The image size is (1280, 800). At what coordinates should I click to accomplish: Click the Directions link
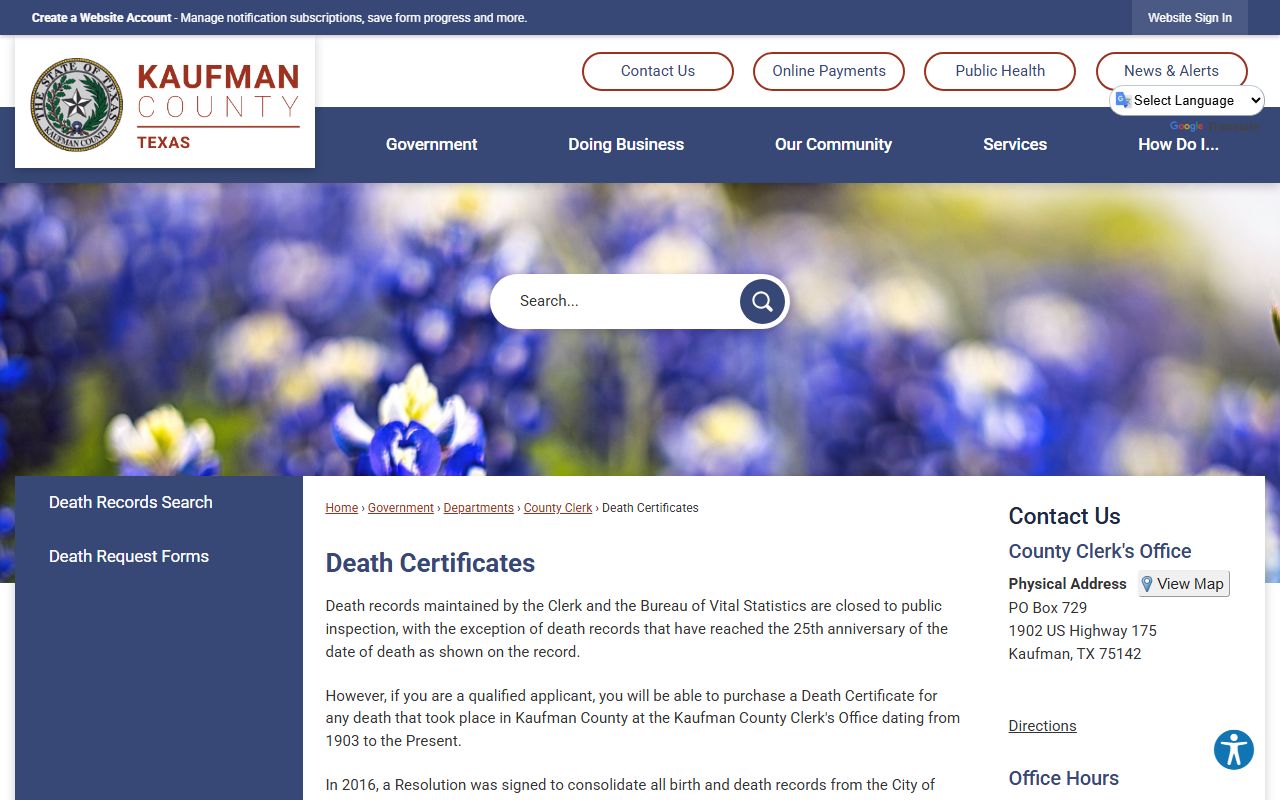tap(1042, 726)
